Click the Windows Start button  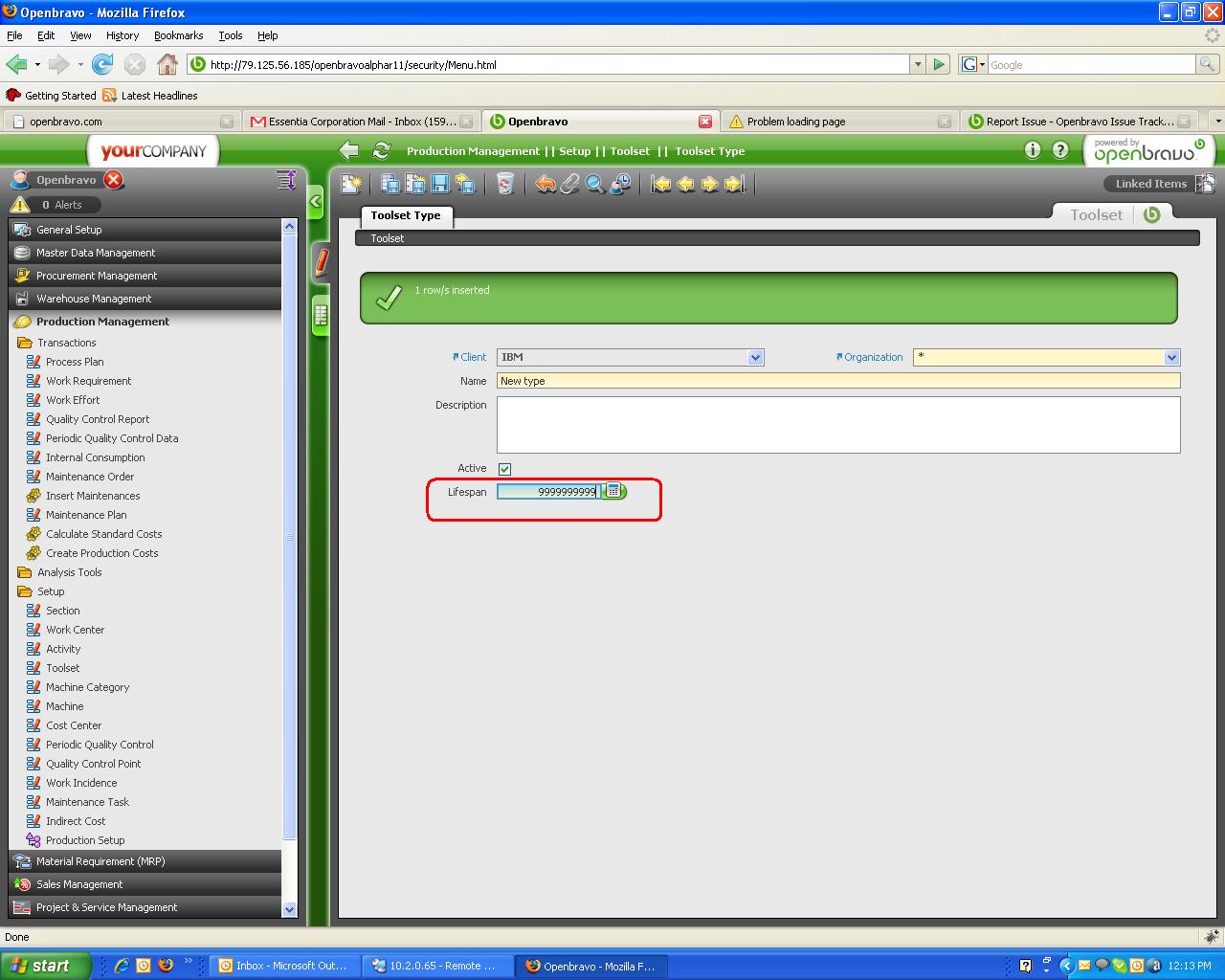46,966
